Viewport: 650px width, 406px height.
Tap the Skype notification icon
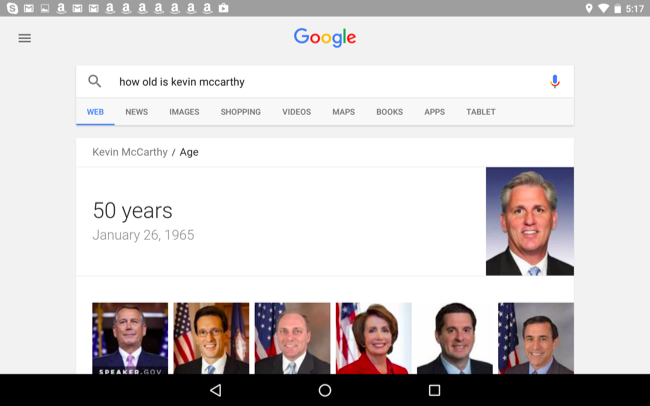pos(12,8)
